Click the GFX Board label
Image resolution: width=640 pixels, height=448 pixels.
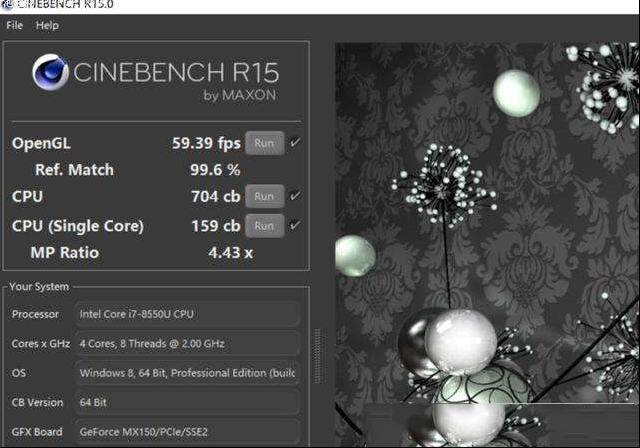(x=37, y=432)
